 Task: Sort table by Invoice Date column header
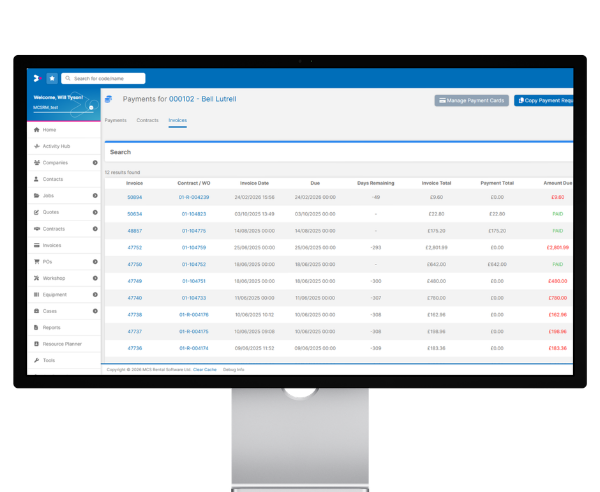point(256,183)
